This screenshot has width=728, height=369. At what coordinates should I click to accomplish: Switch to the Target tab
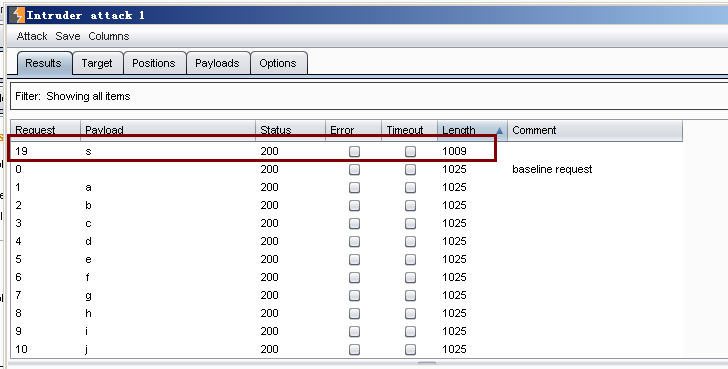[x=97, y=63]
